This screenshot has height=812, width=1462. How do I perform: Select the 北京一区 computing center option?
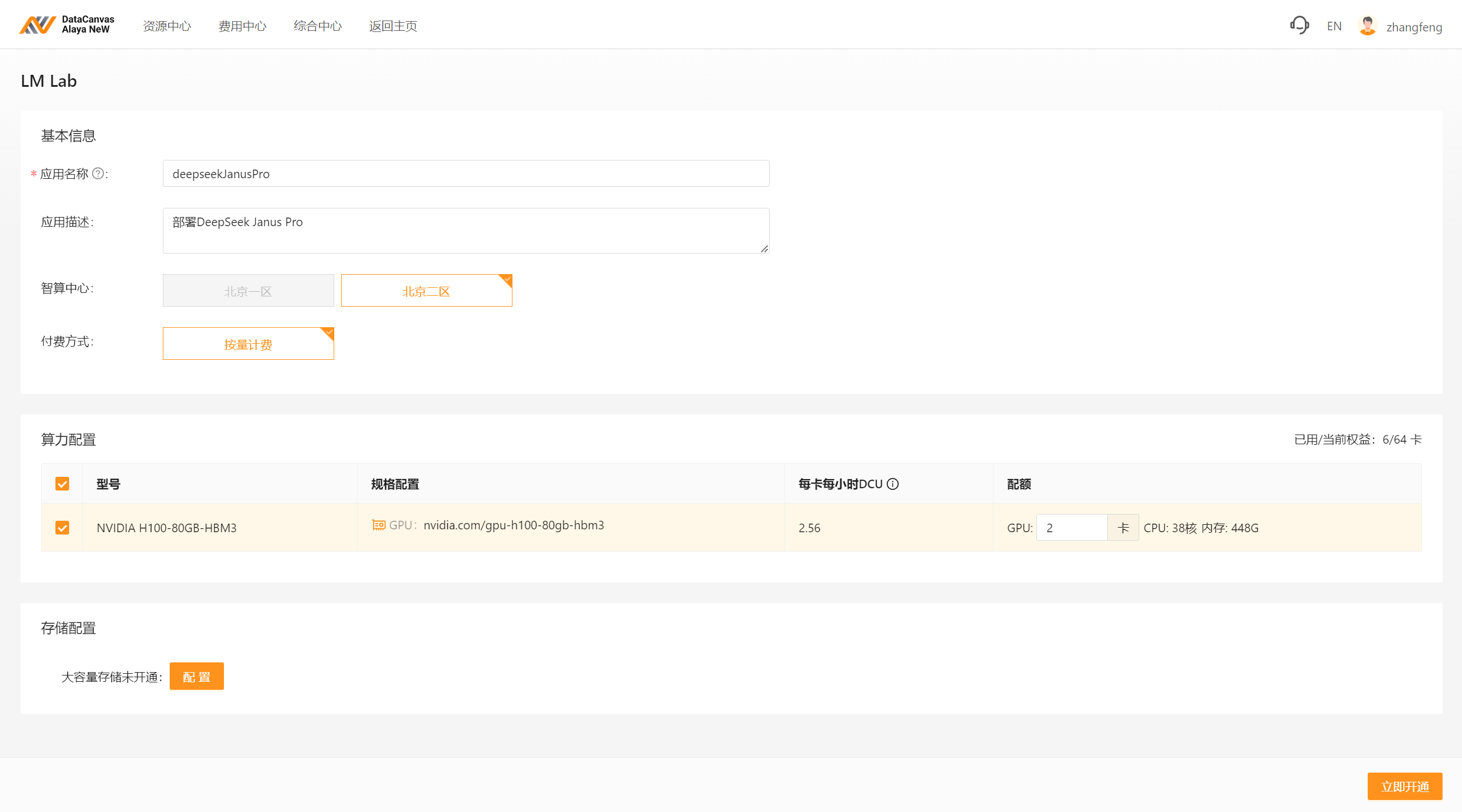[x=248, y=291]
